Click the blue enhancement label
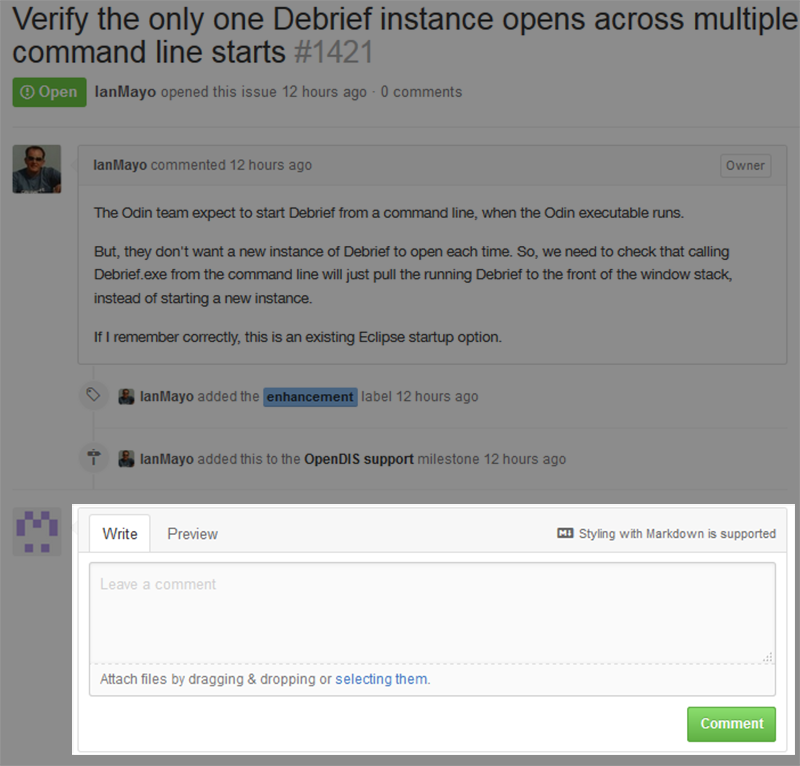This screenshot has height=766, width=800. pos(310,397)
